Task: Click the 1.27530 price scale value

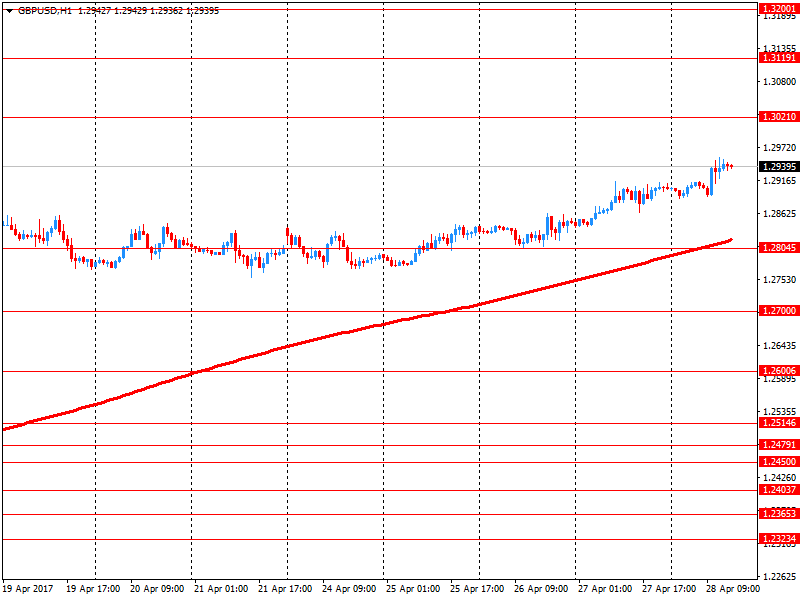Action: coord(780,280)
